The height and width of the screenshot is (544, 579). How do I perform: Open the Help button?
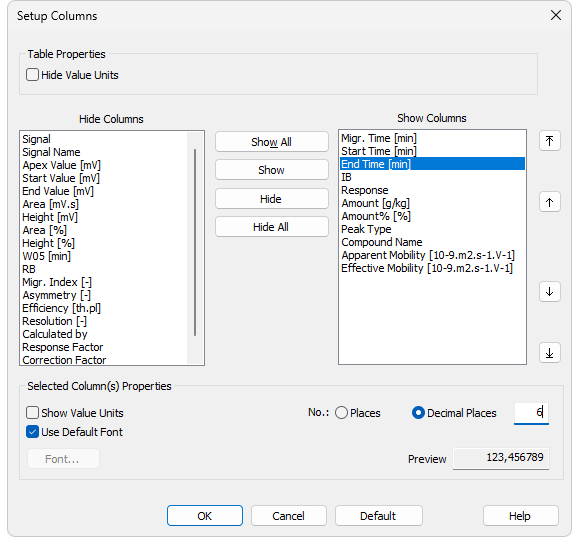[x=520, y=516]
